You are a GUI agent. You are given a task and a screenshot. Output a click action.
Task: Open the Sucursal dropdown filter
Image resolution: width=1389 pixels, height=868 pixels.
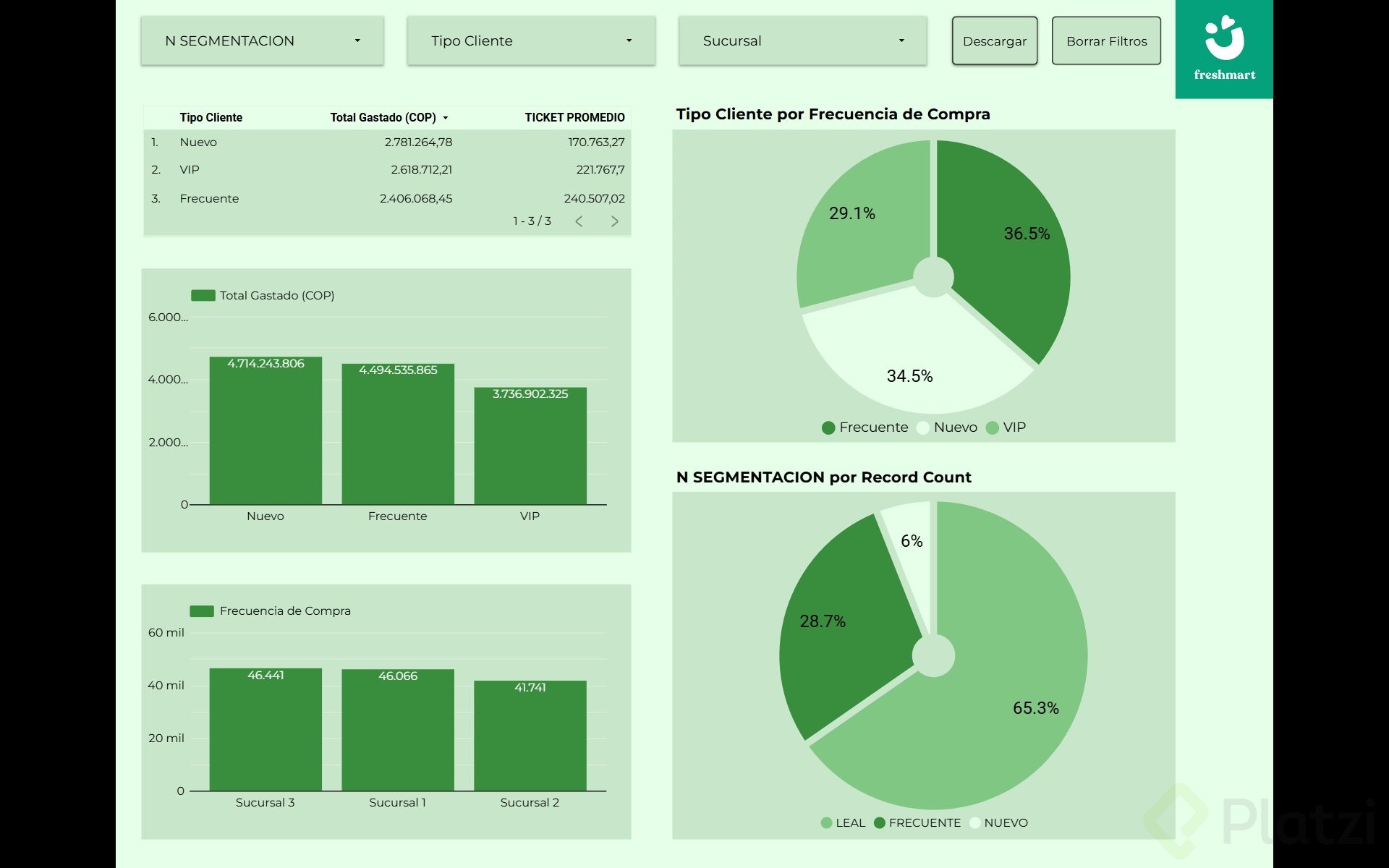coord(802,41)
